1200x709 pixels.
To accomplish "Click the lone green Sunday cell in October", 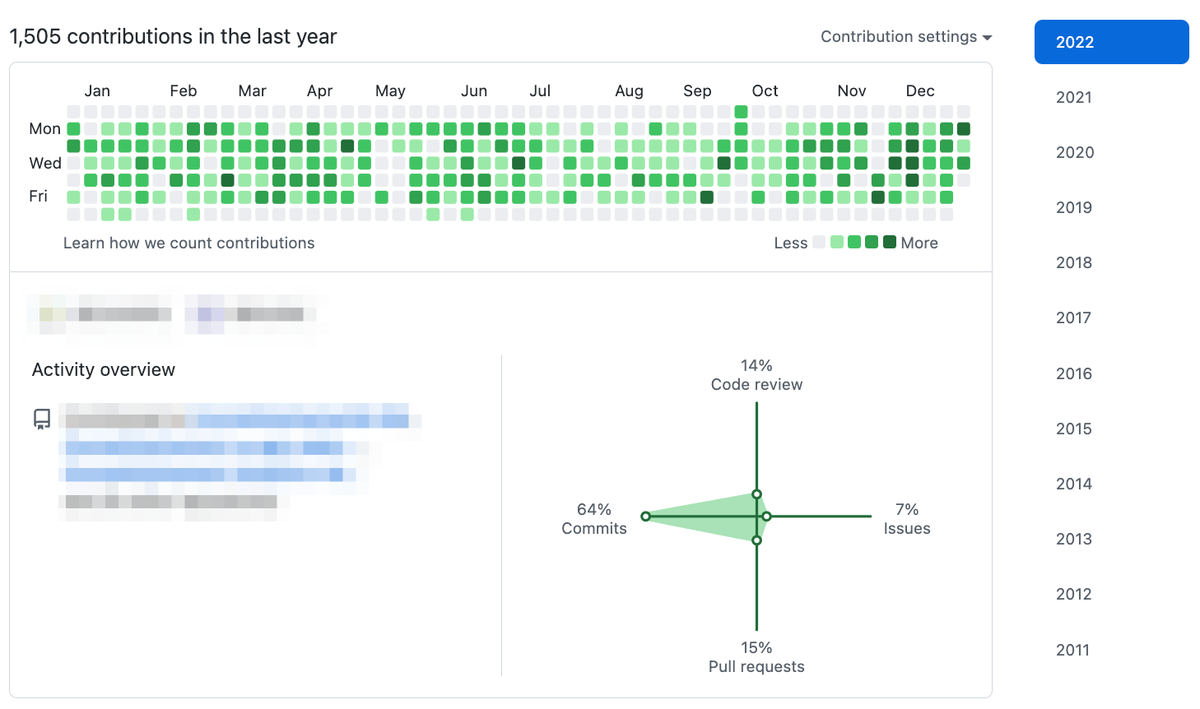I will [x=741, y=112].
